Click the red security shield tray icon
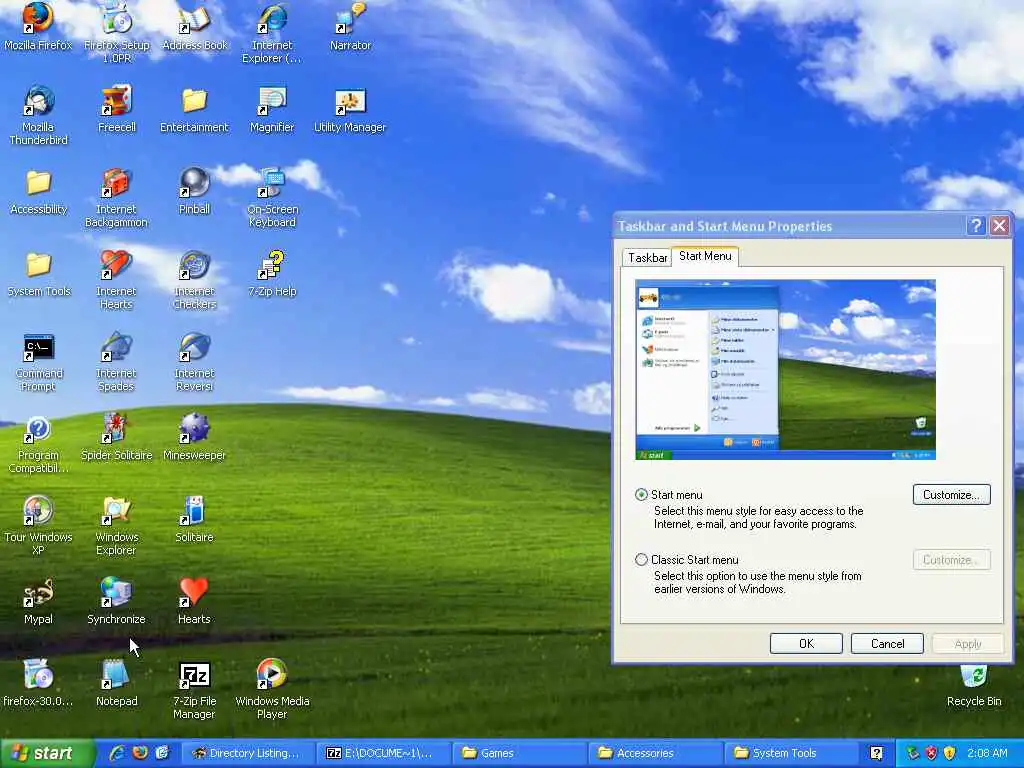Image resolution: width=1024 pixels, height=768 pixels. [931, 753]
